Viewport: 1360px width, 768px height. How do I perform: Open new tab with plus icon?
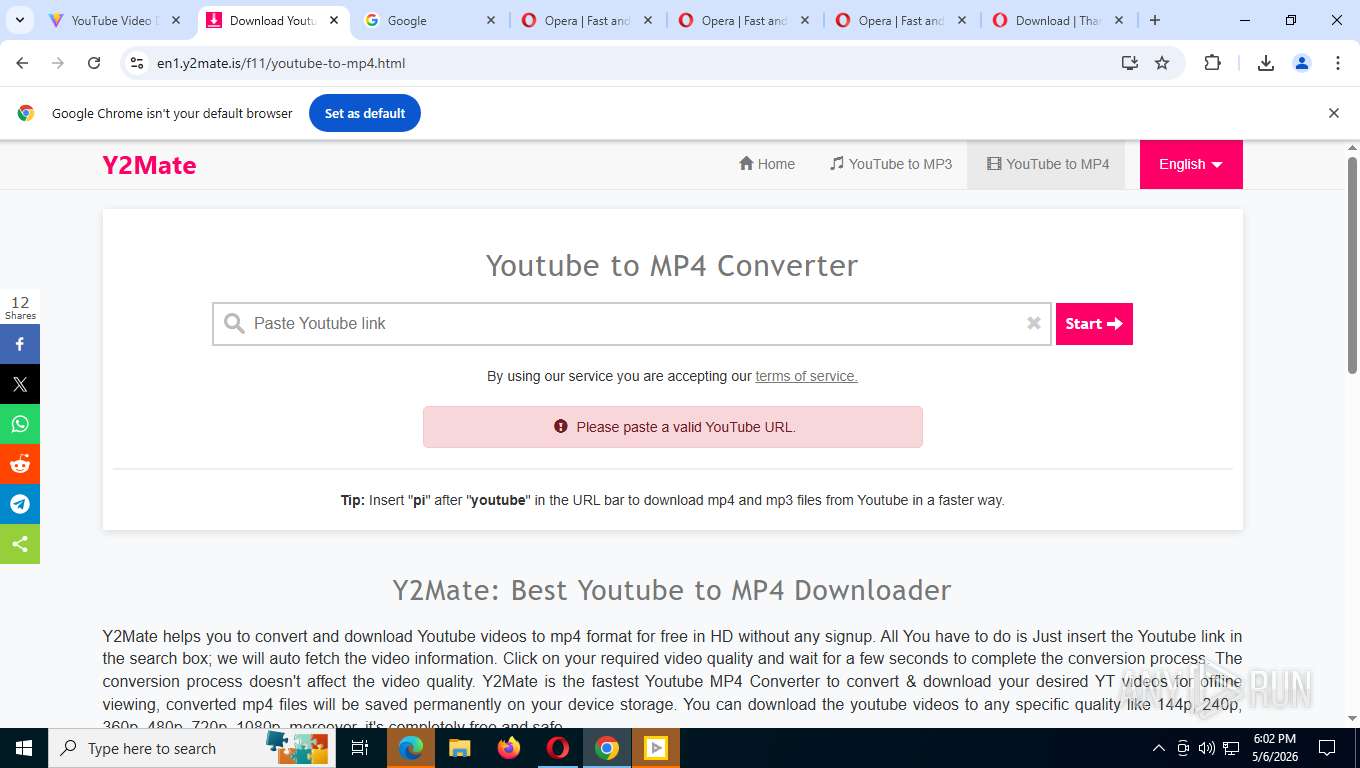(x=1155, y=20)
